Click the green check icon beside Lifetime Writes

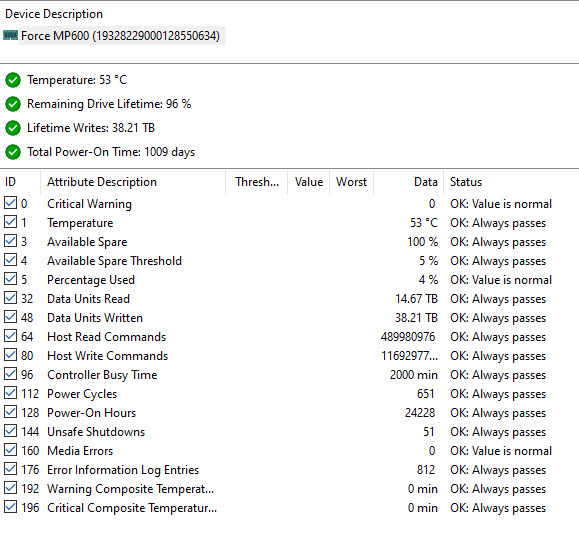coord(13,128)
